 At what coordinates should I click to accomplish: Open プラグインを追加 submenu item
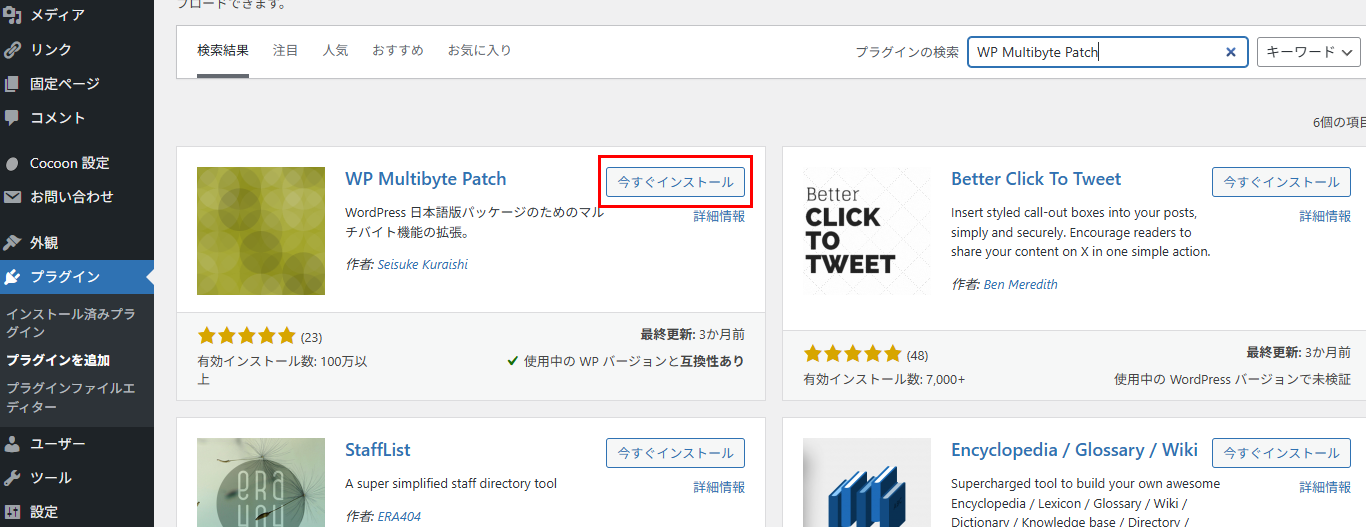[58, 360]
